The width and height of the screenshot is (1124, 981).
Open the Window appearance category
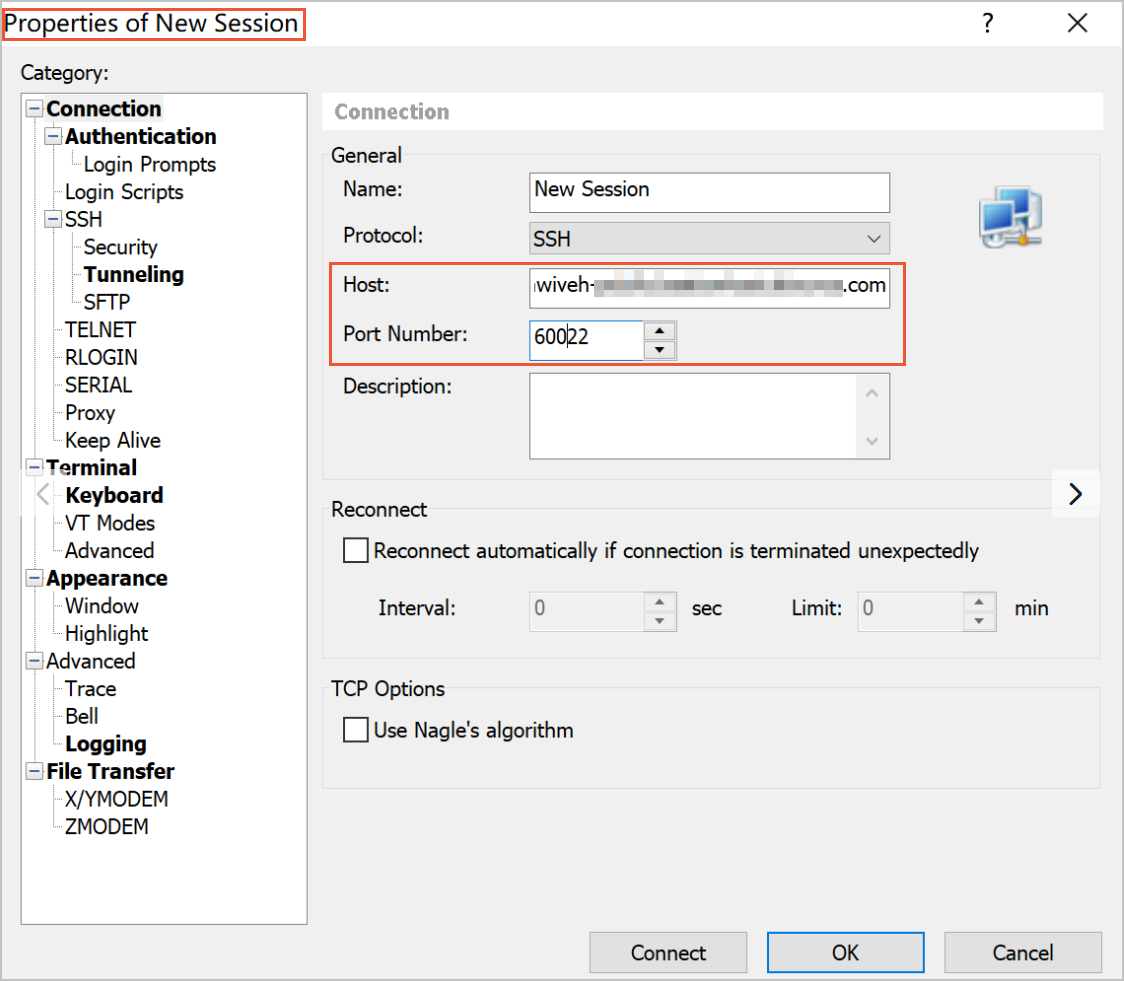(x=102, y=606)
